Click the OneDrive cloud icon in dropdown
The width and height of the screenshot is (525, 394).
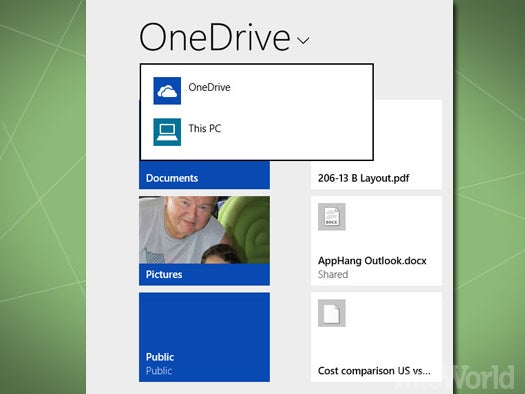click(167, 91)
